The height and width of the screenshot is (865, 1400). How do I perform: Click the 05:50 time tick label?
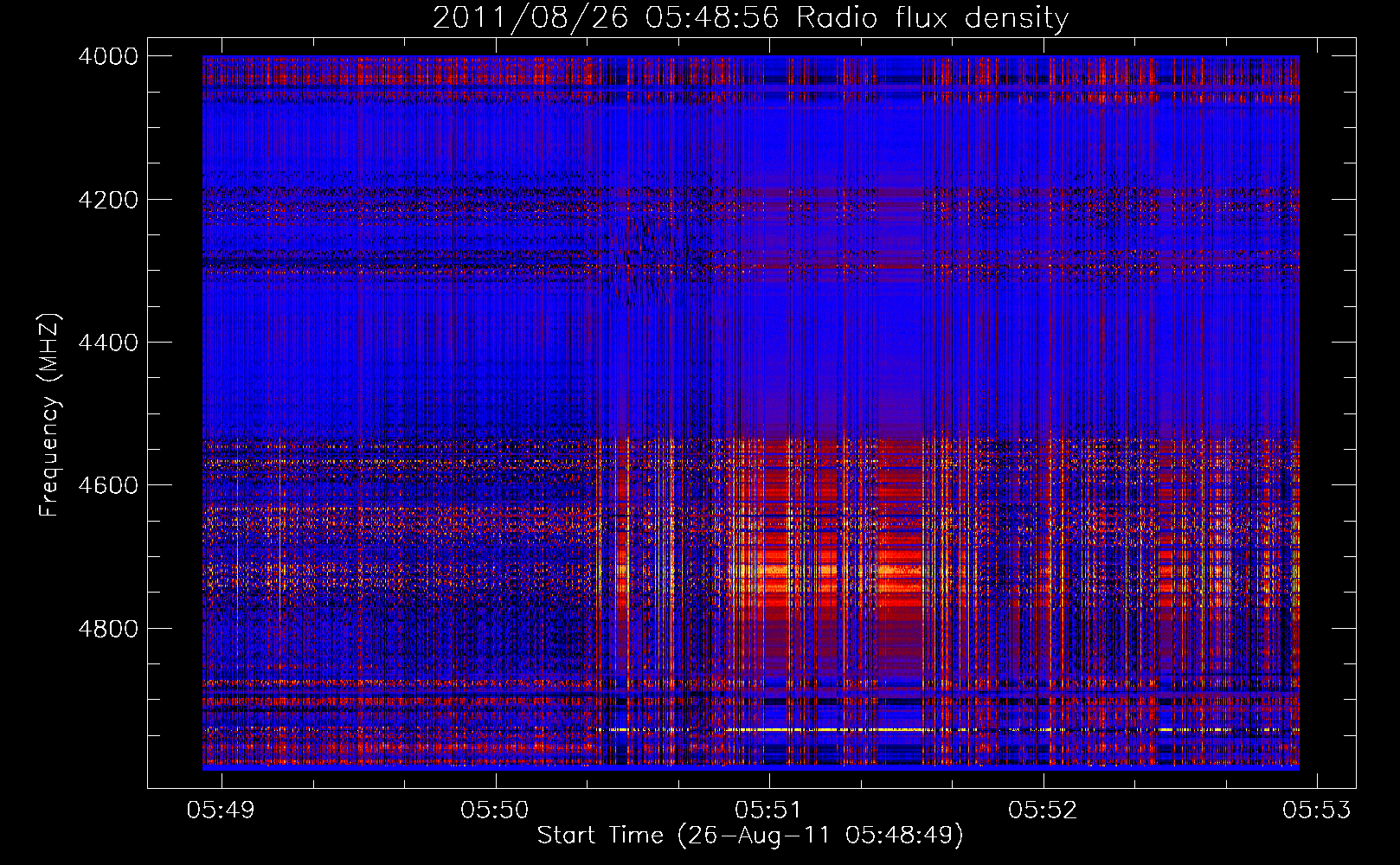[x=495, y=810]
